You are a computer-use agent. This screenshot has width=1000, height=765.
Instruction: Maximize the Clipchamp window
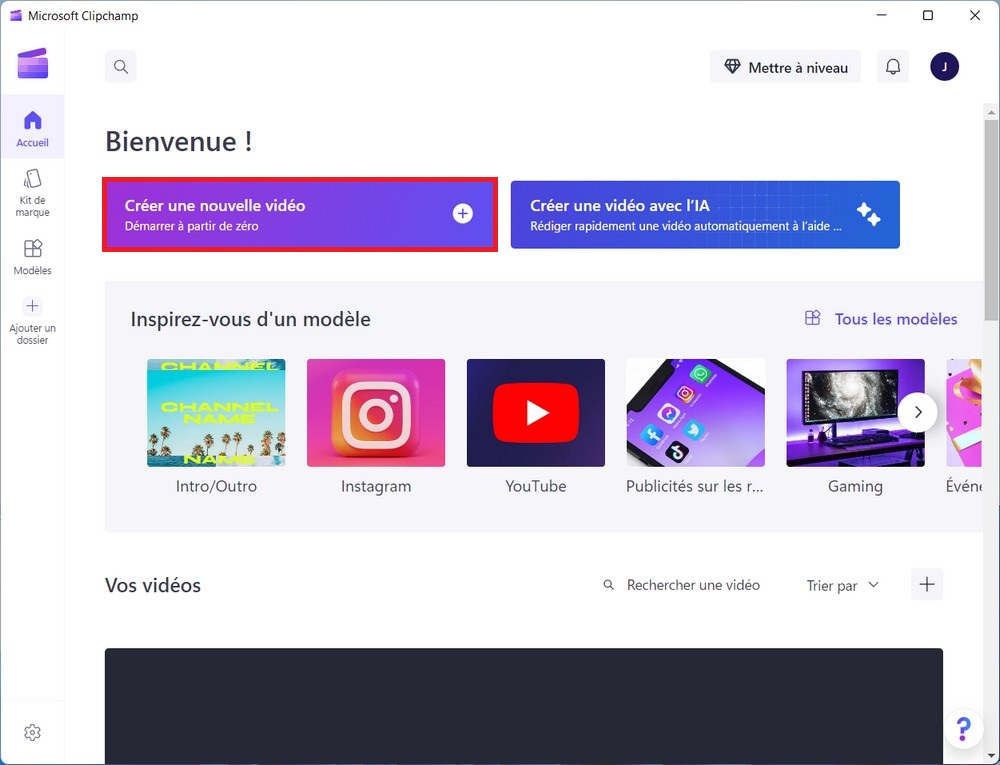click(x=928, y=15)
